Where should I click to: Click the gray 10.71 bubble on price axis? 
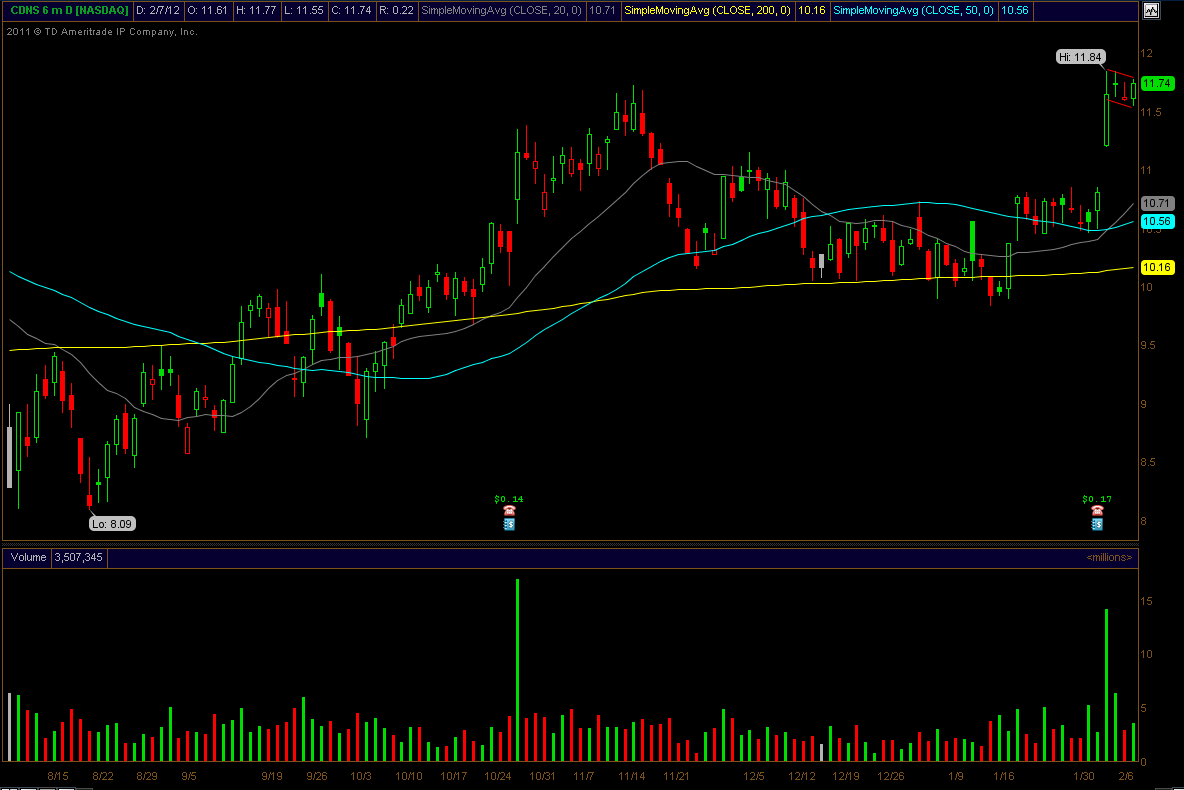pyautogui.click(x=1157, y=202)
